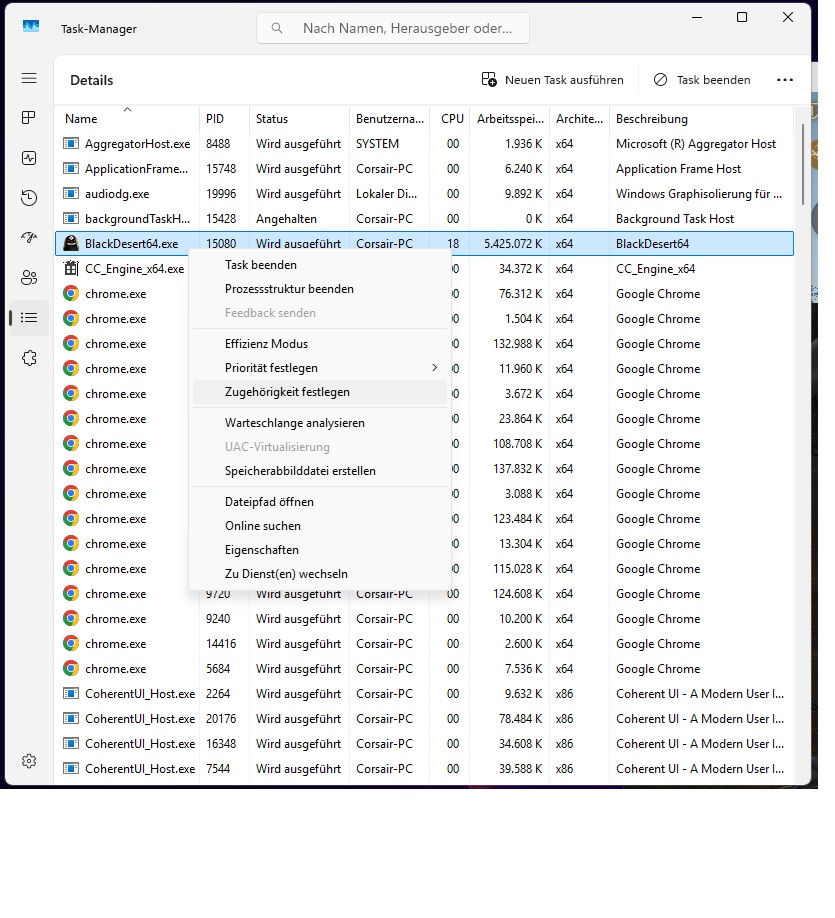Click the AggregatorHost.exe process icon
The height and width of the screenshot is (918, 835).
click(x=71, y=143)
